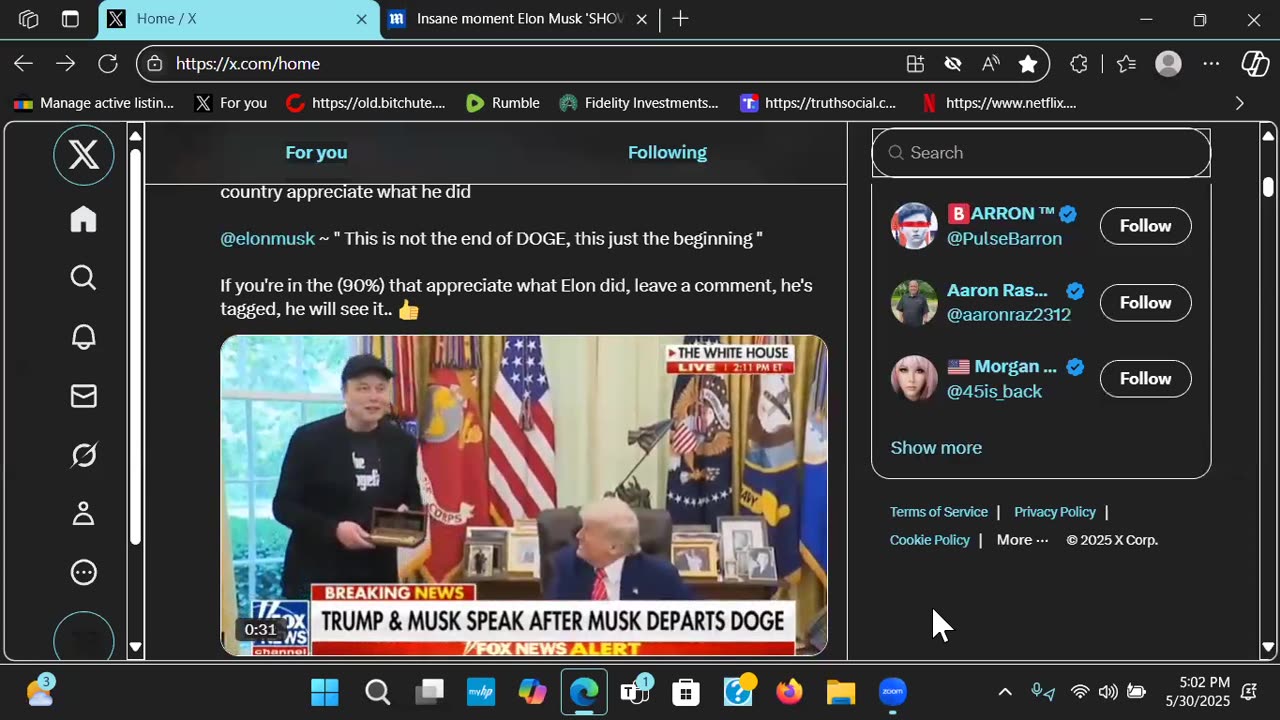Screen dimensions: 1280x720
Task: Open the Workspaces icon in title bar
Action: click(28, 19)
